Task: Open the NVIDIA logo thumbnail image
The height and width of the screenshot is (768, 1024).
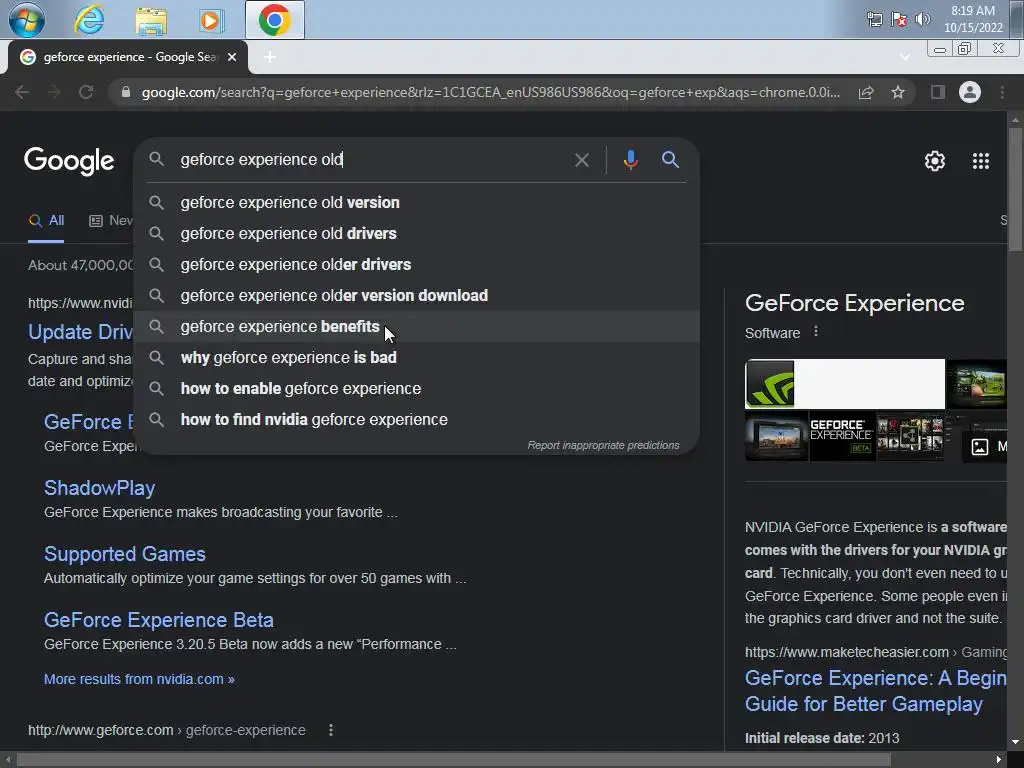Action: click(845, 383)
